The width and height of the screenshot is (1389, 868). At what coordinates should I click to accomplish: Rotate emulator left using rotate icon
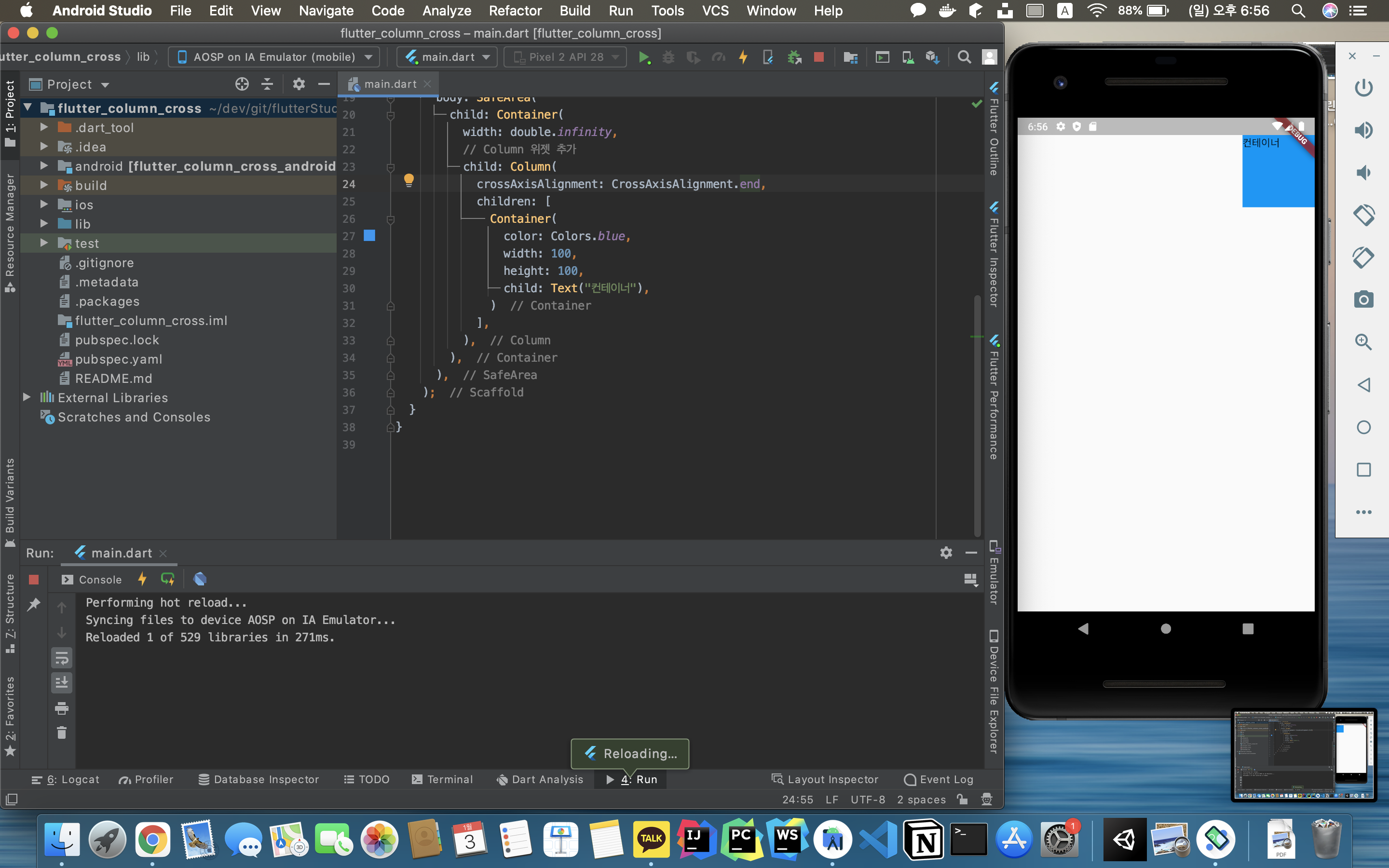[x=1363, y=215]
